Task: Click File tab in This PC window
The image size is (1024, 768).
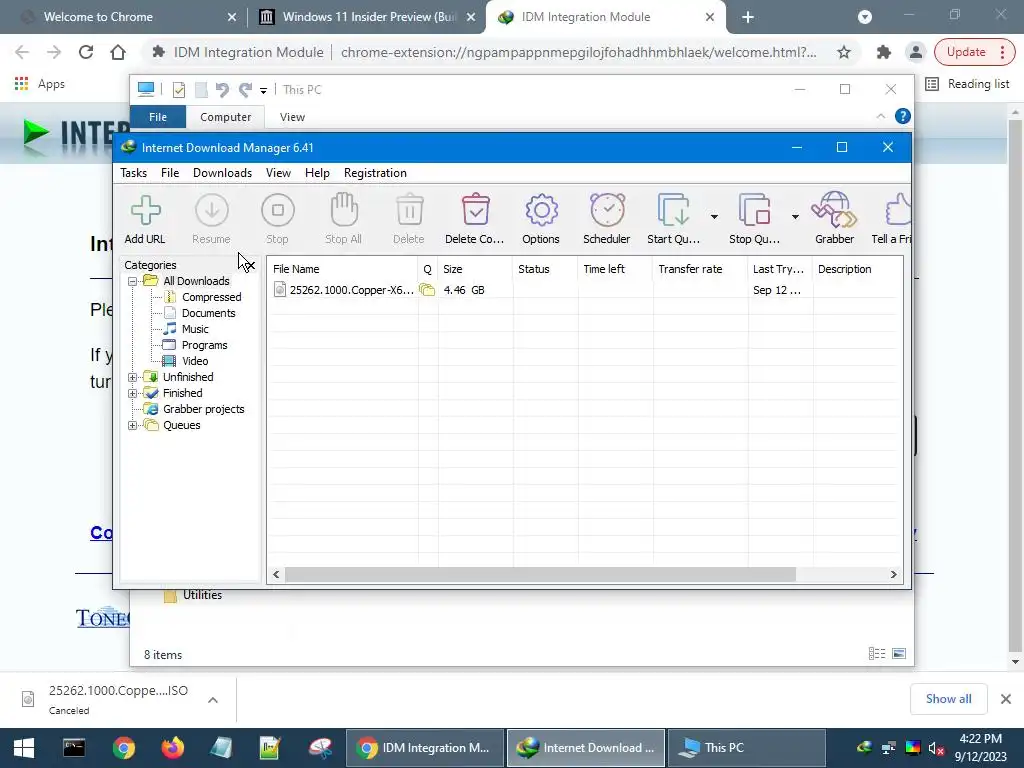Action: pyautogui.click(x=158, y=117)
